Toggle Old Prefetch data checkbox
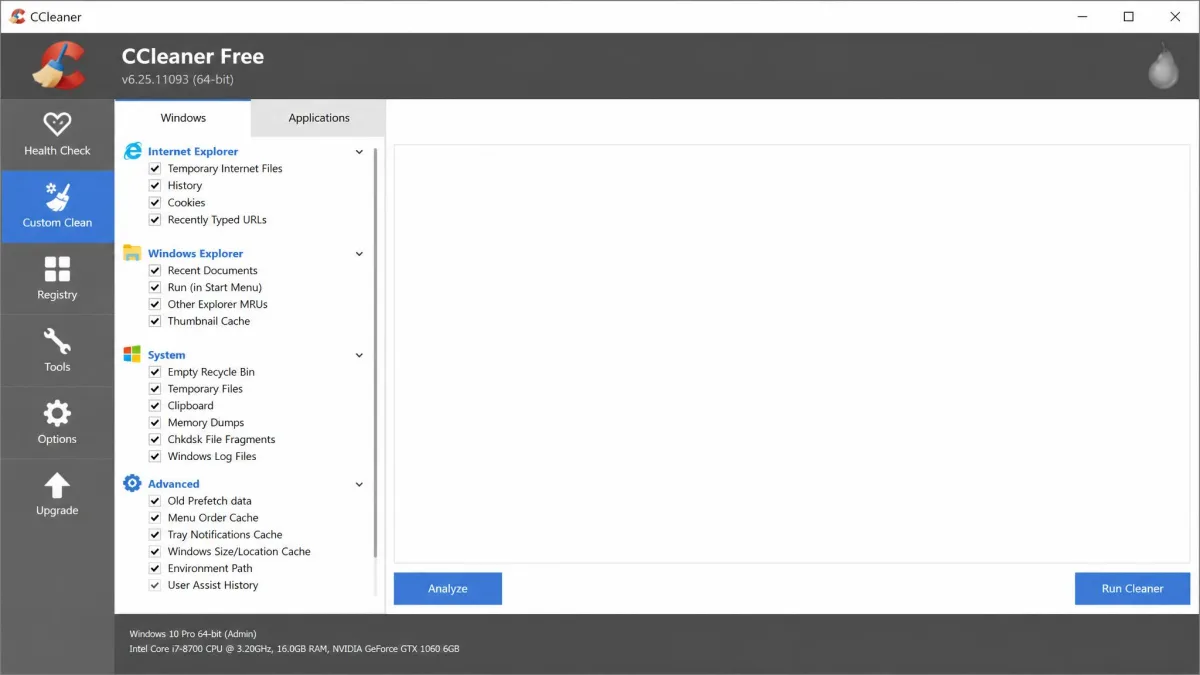This screenshot has width=1200, height=675. click(155, 501)
